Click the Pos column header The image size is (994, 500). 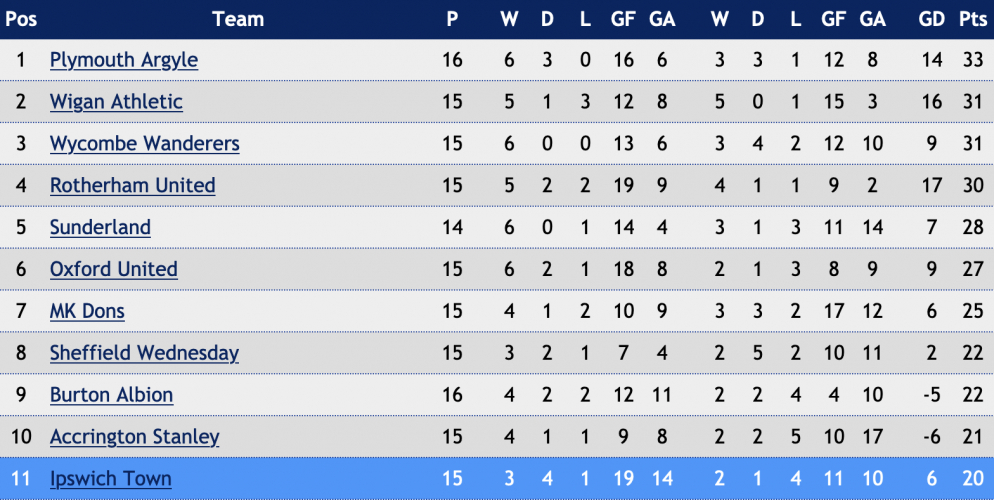[x=21, y=19]
